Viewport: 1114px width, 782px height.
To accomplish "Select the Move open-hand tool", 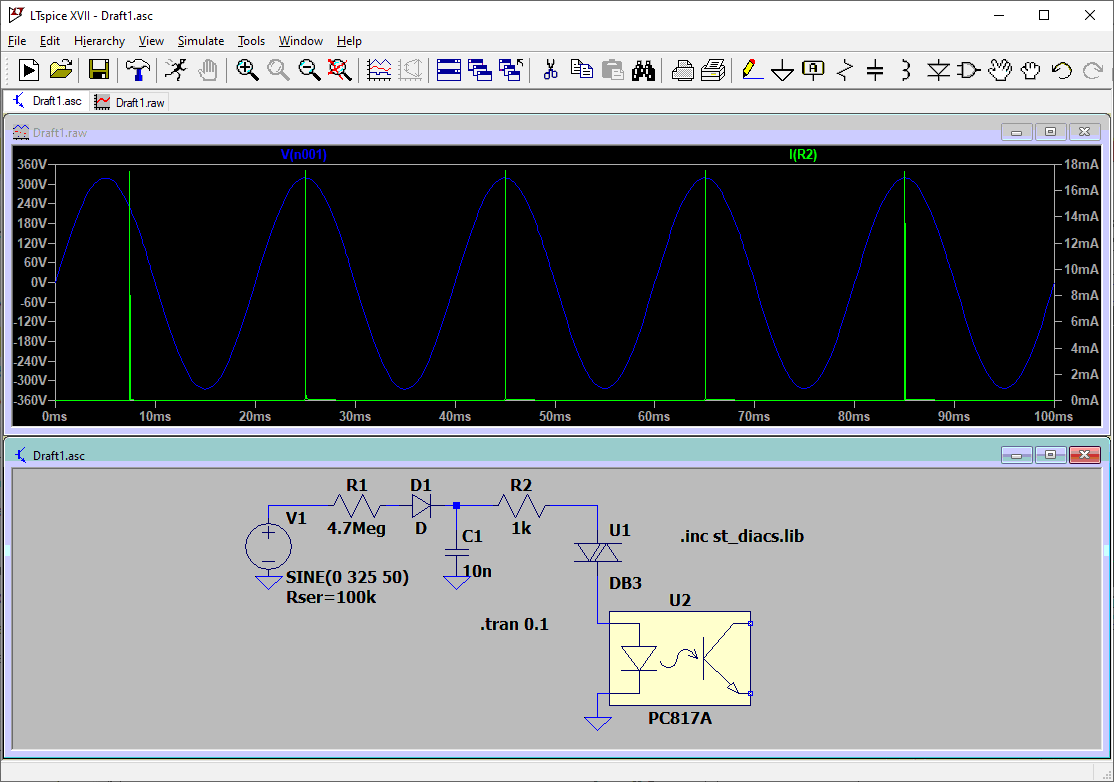I will coord(1000,70).
